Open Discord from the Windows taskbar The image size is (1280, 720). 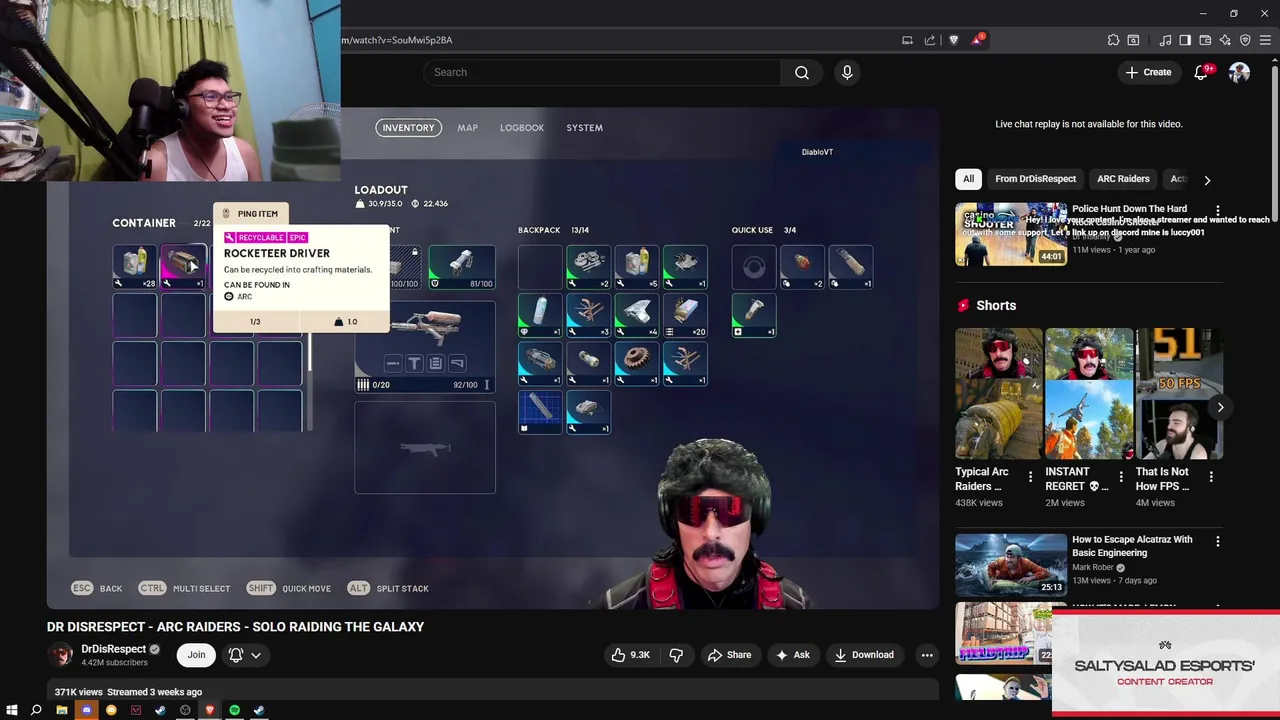86,710
